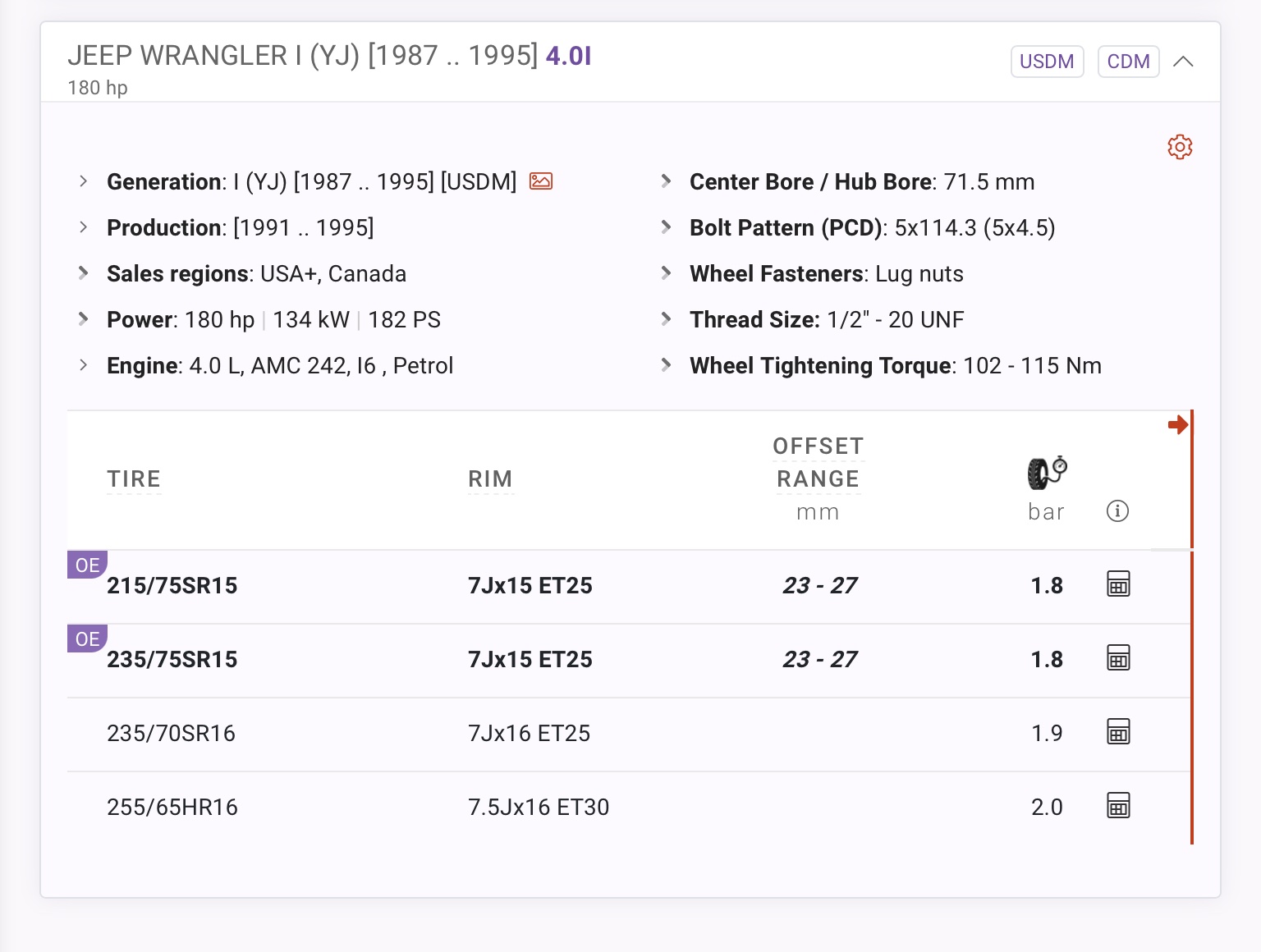This screenshot has width=1261, height=952.
Task: Open calculator for 255/65HR16 tire
Action: [x=1118, y=806]
